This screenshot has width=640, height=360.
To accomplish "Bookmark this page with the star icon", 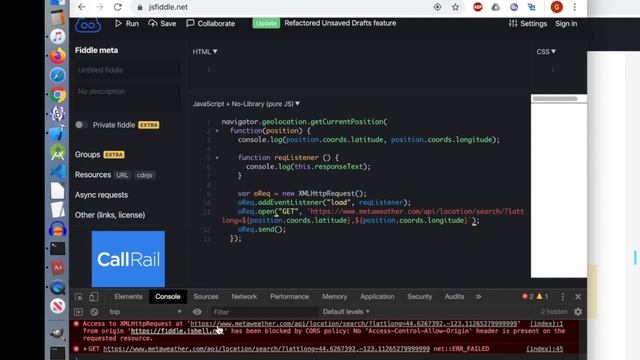I will point(456,7).
